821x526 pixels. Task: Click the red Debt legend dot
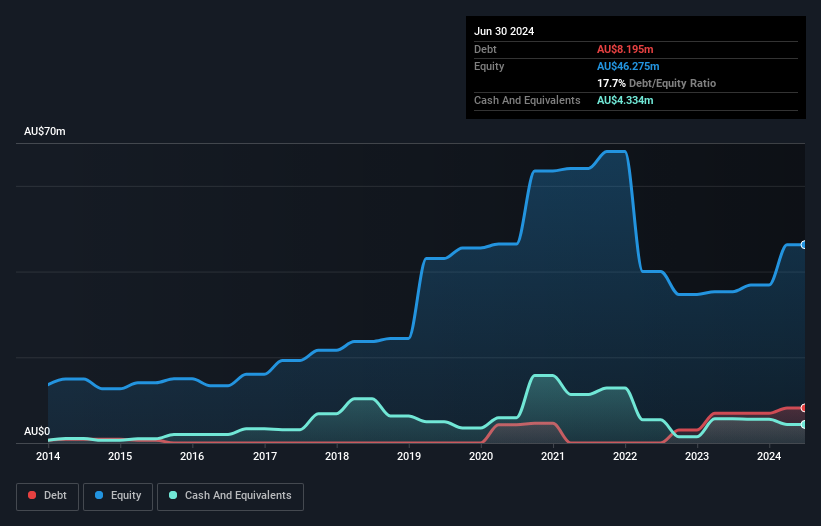coord(32,495)
